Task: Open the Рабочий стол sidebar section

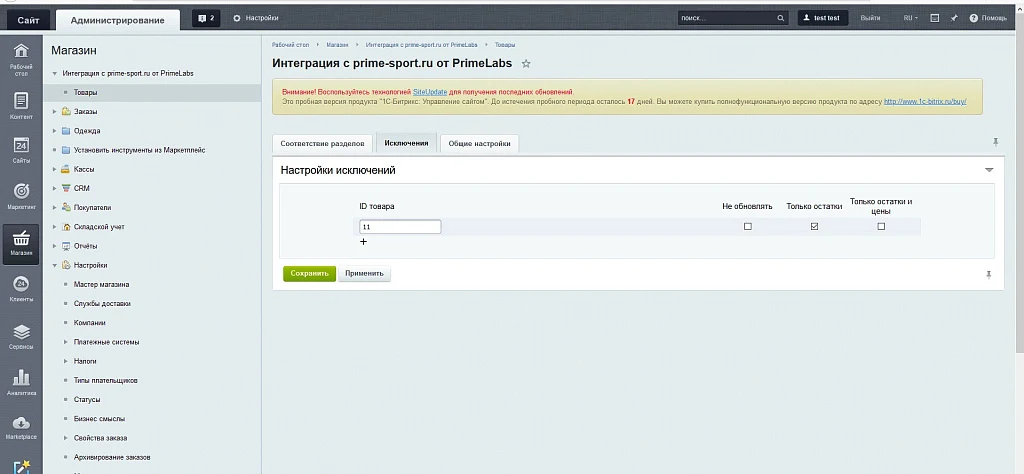Action: point(21,59)
